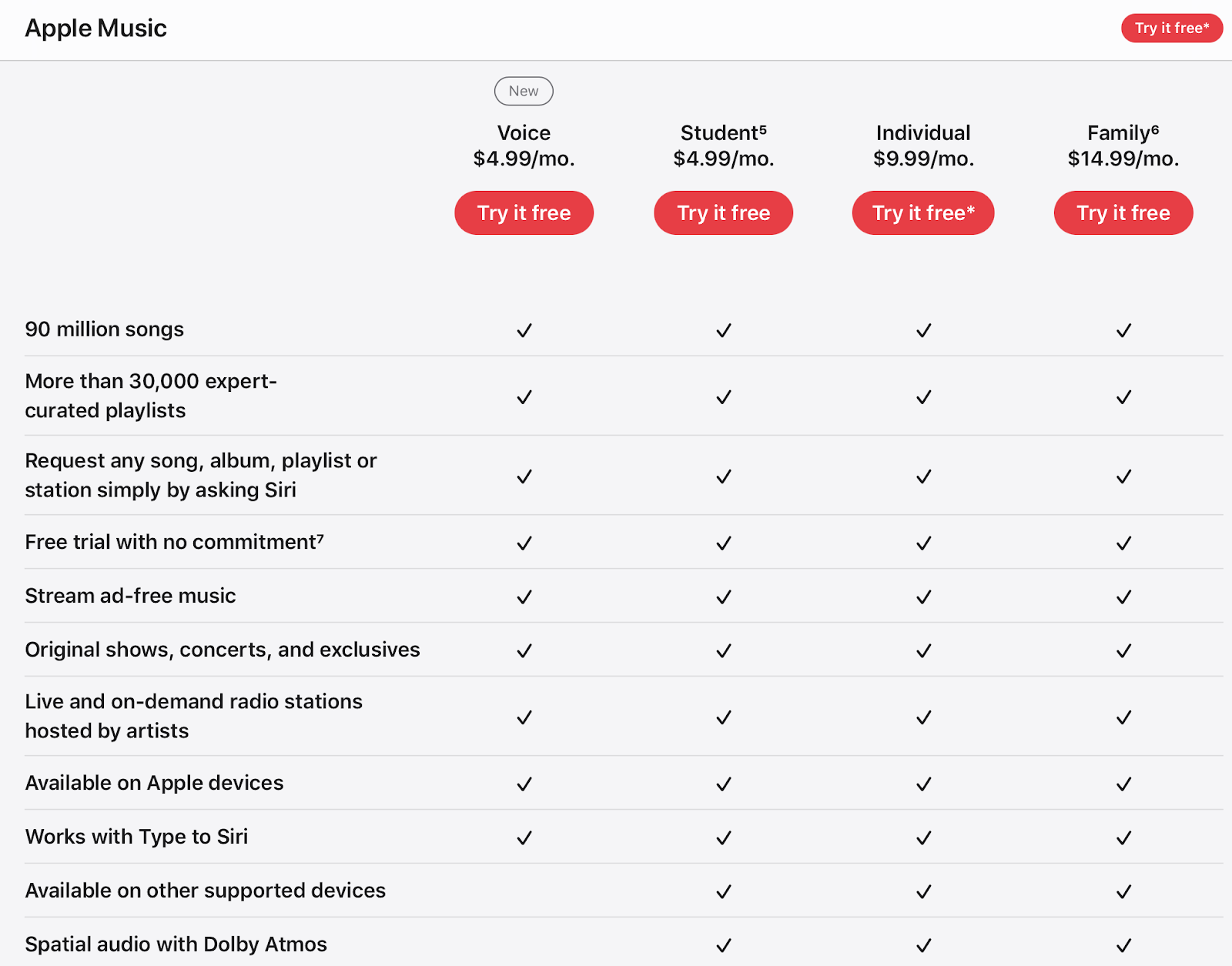Click Voice checkmark in the asking Siri row
This screenshot has width=1232, height=966.
tap(524, 476)
